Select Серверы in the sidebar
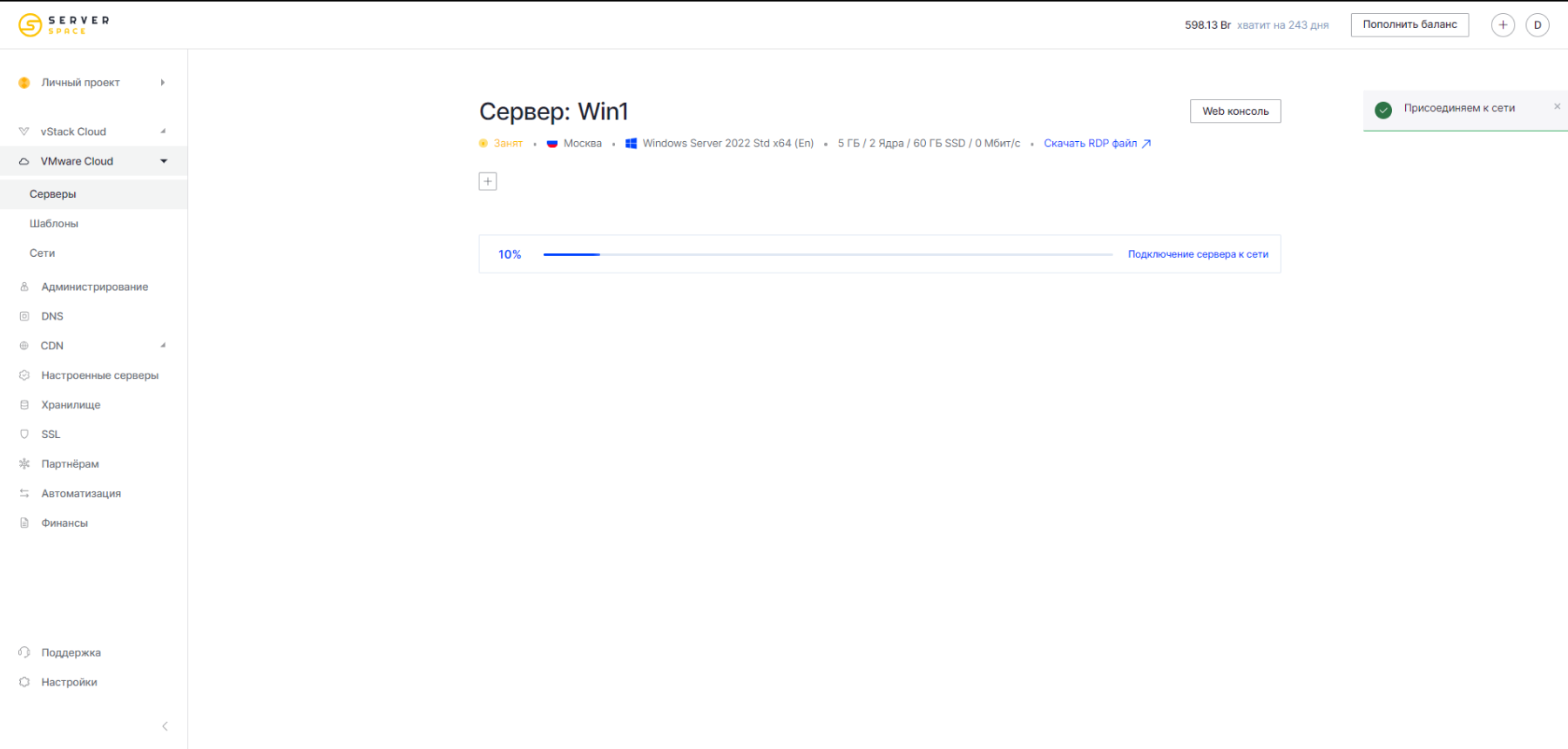 coord(93,194)
